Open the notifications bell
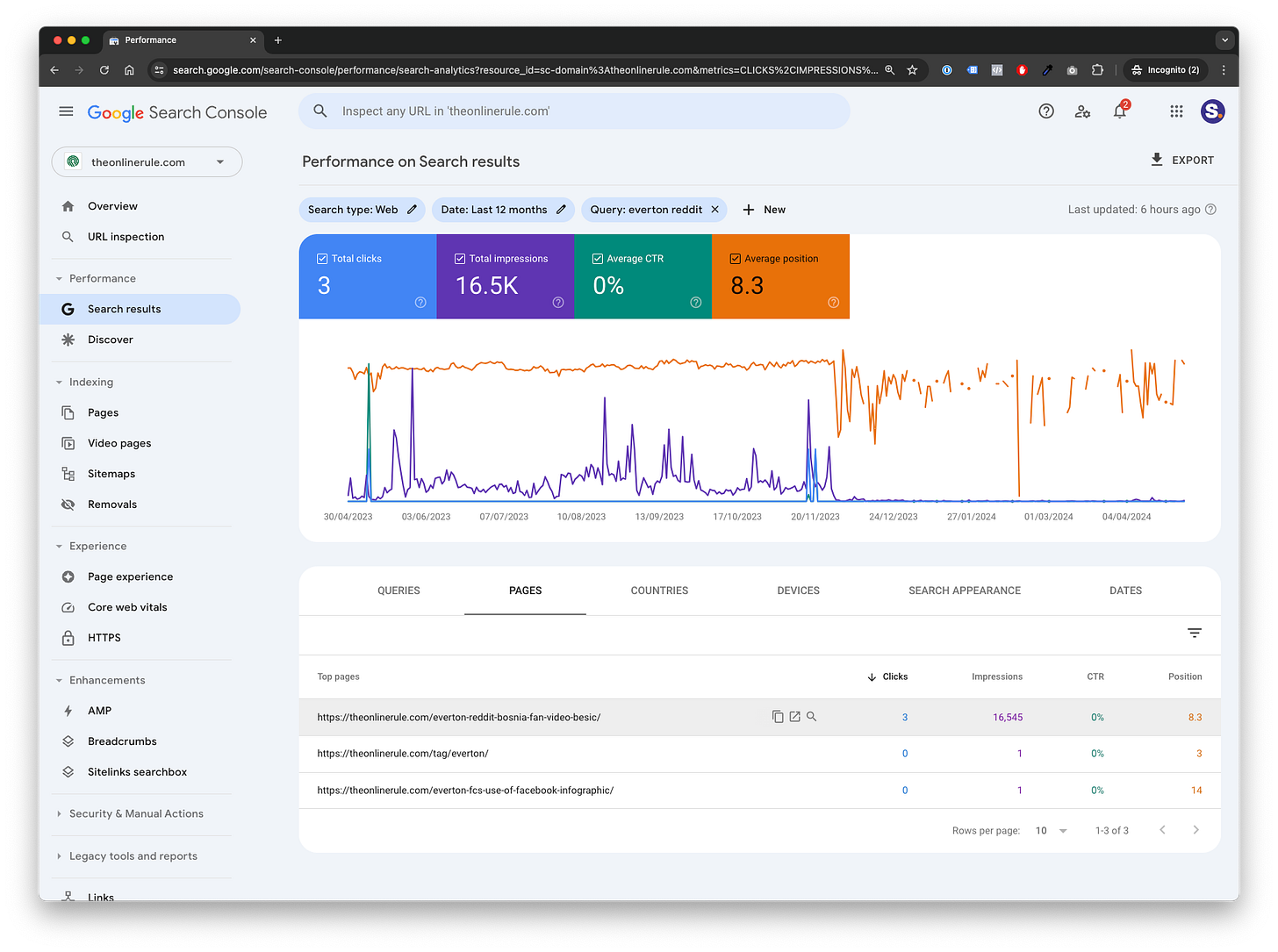The width and height of the screenshot is (1278, 952). (1120, 111)
